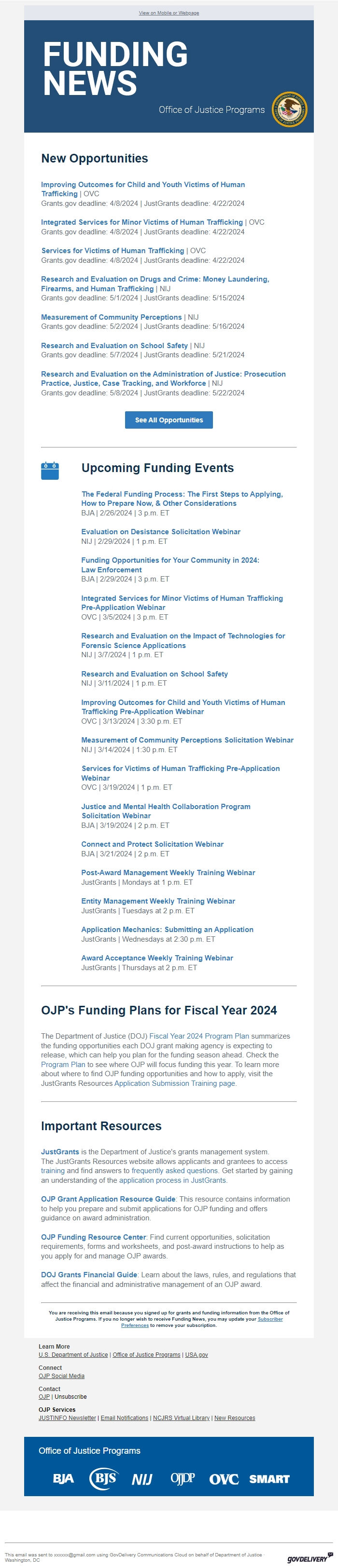Open Connect and Protect Solicitation Webinar link
The height and width of the screenshot is (1568, 338).
click(x=152, y=844)
